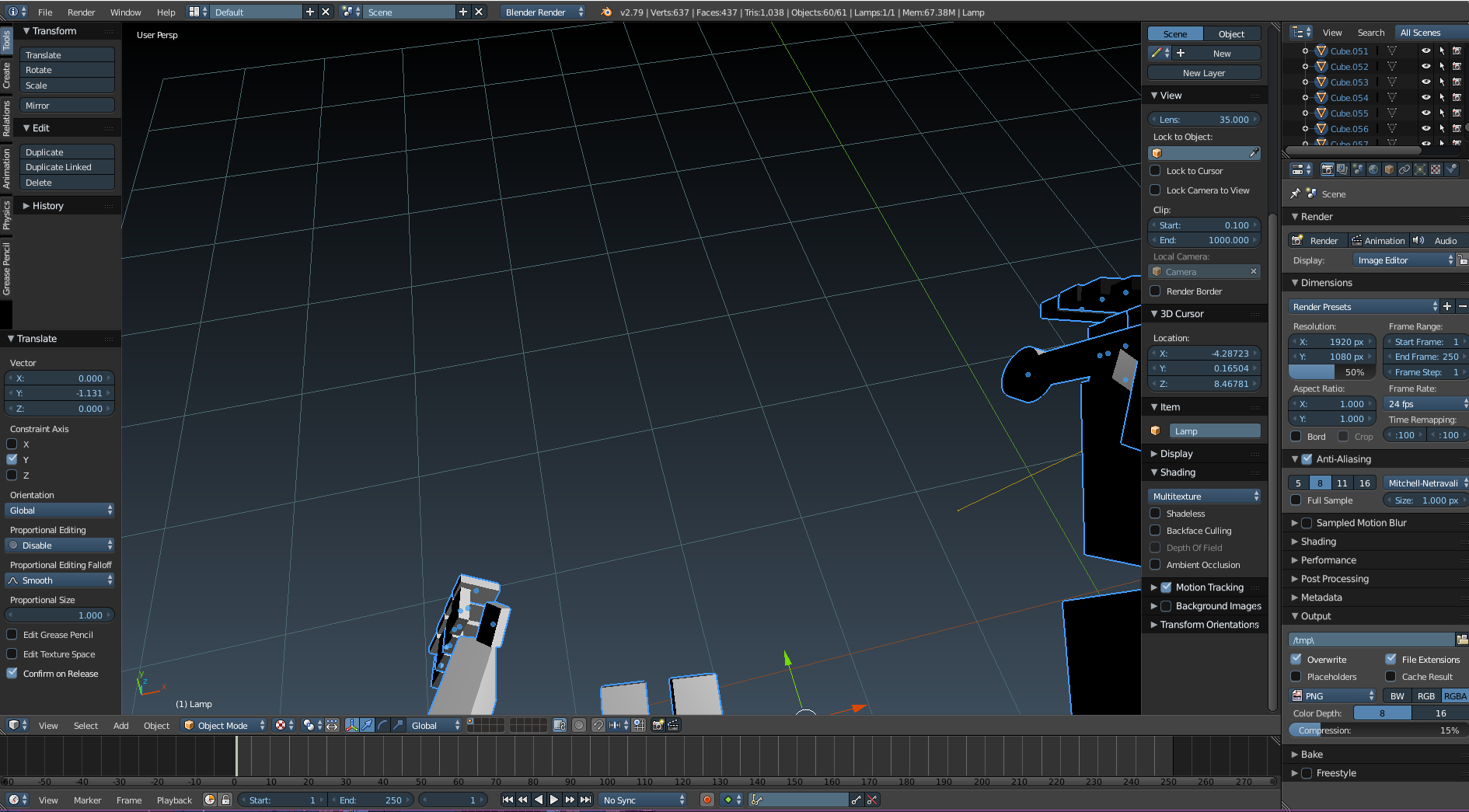
Task: Toggle the Y constraint axis checkbox
Action: coord(12,459)
